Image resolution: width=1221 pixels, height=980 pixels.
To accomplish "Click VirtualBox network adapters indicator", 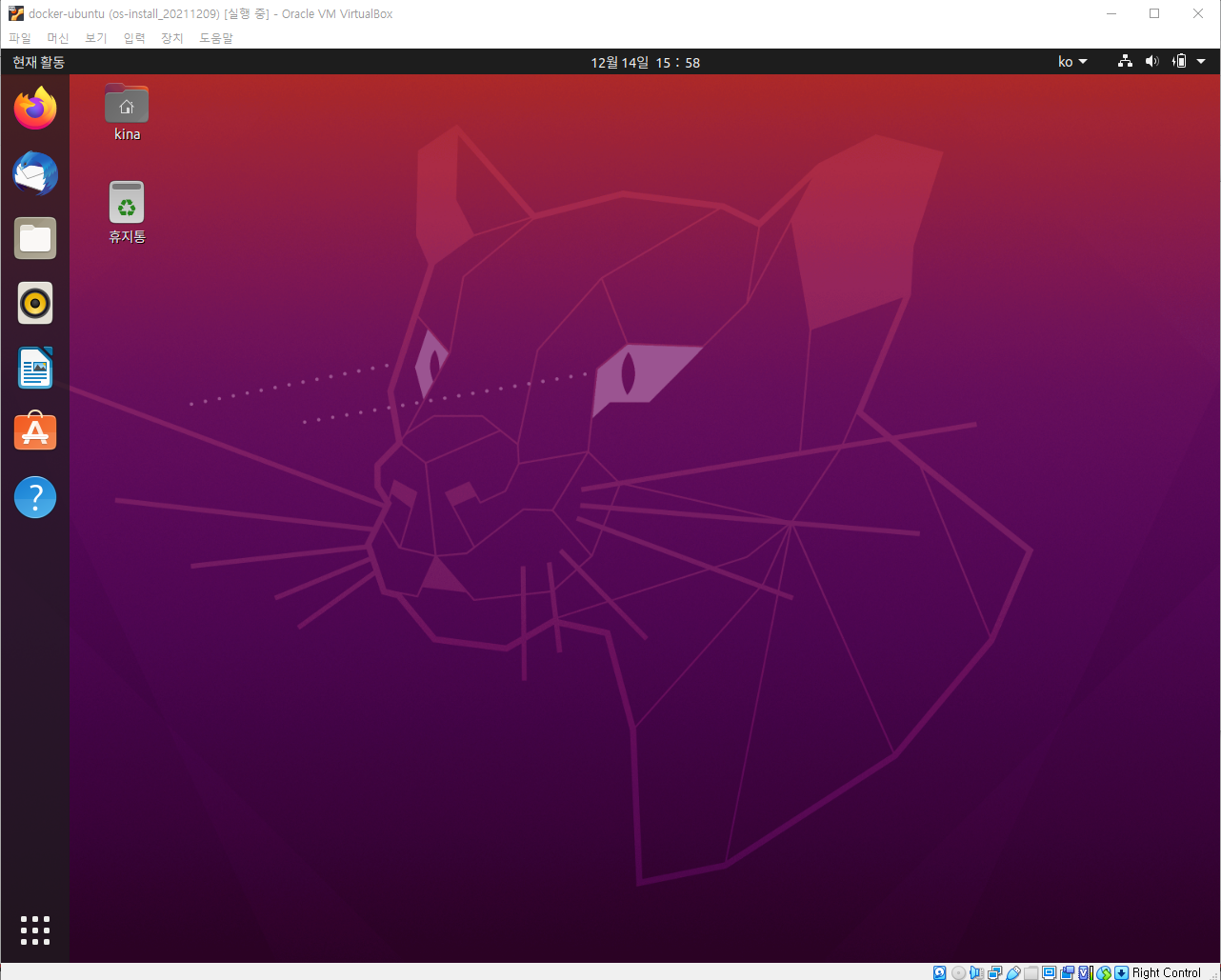I will pos(994,972).
